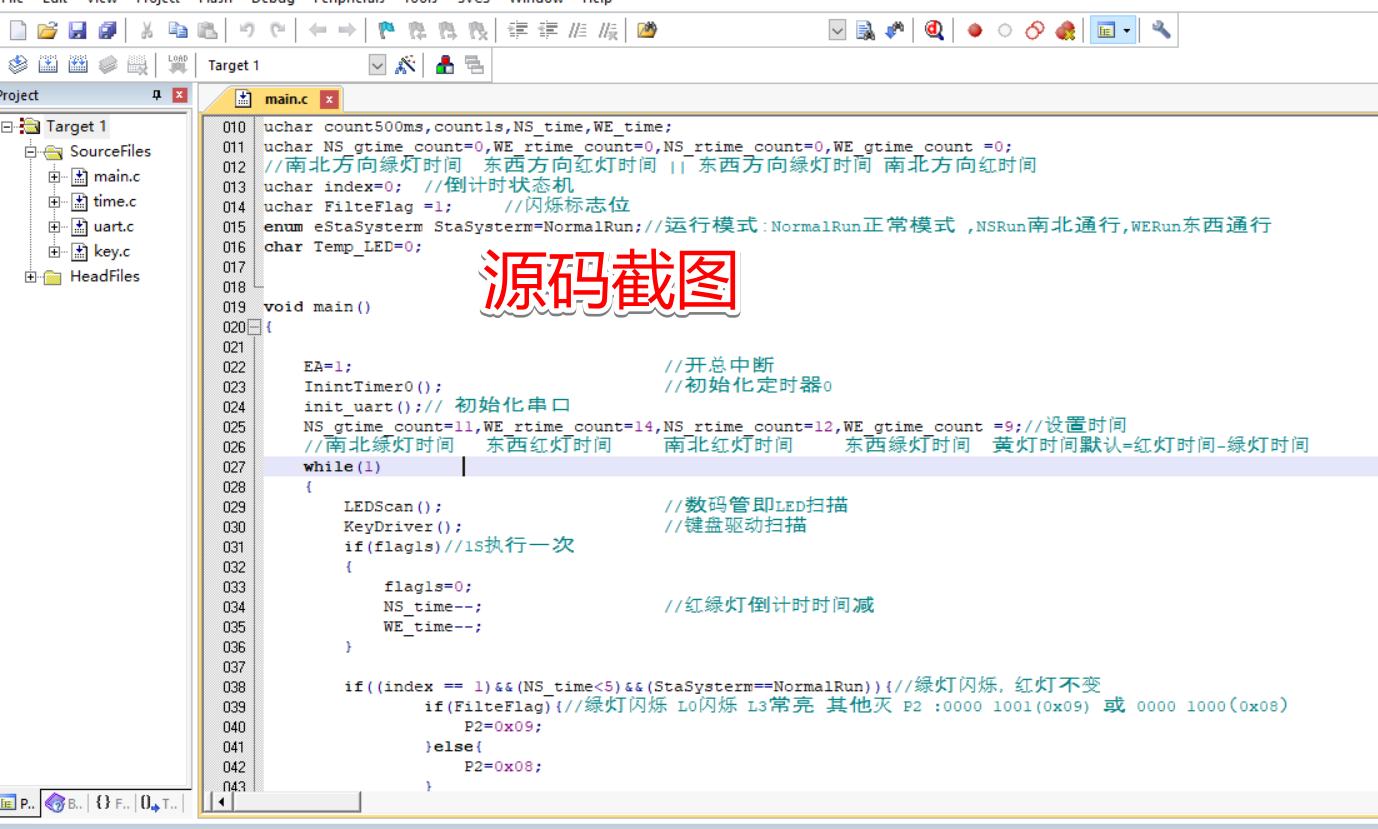Close the main.c editor tab
This screenshot has height=829, width=1378.
329,99
